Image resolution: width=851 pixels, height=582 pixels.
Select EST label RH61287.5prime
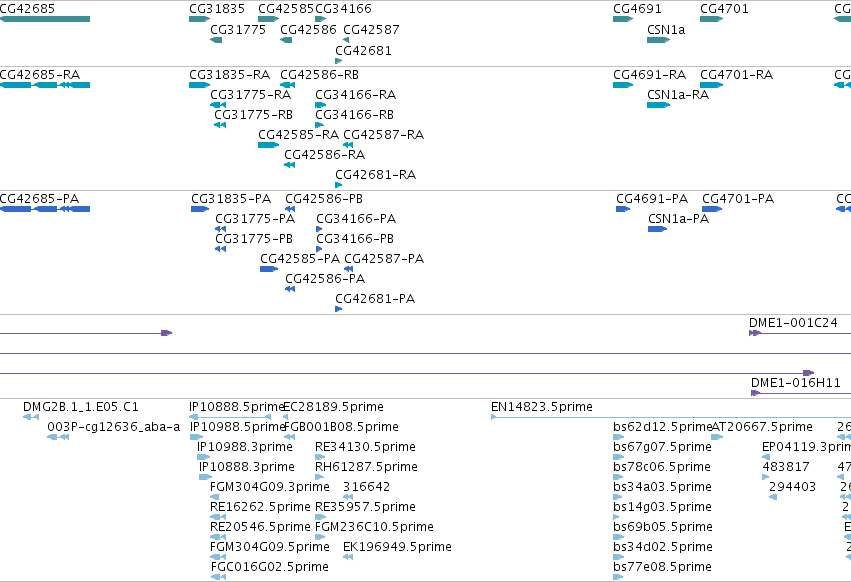(x=366, y=467)
